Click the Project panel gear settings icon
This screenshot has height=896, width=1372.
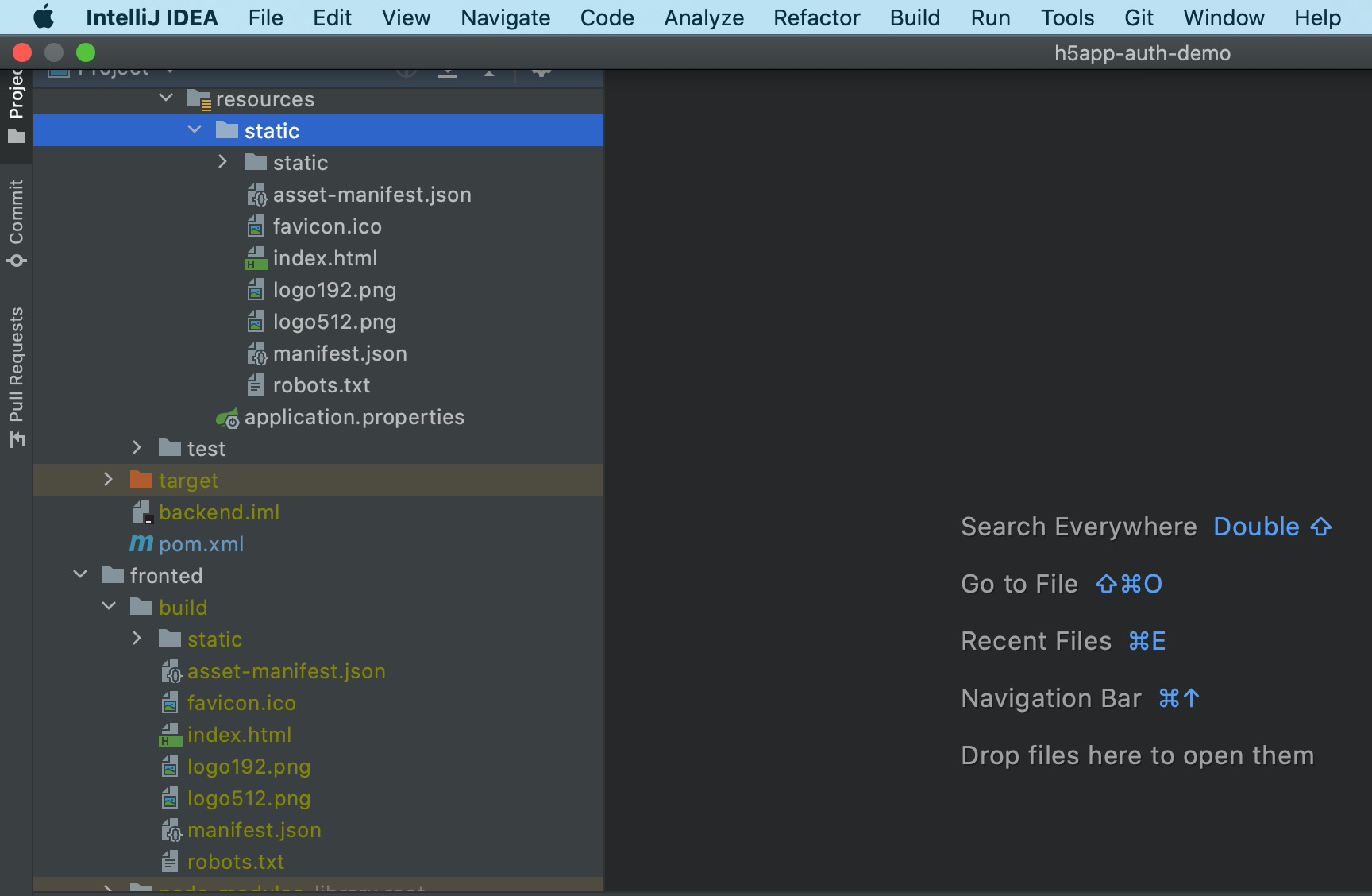(x=541, y=71)
